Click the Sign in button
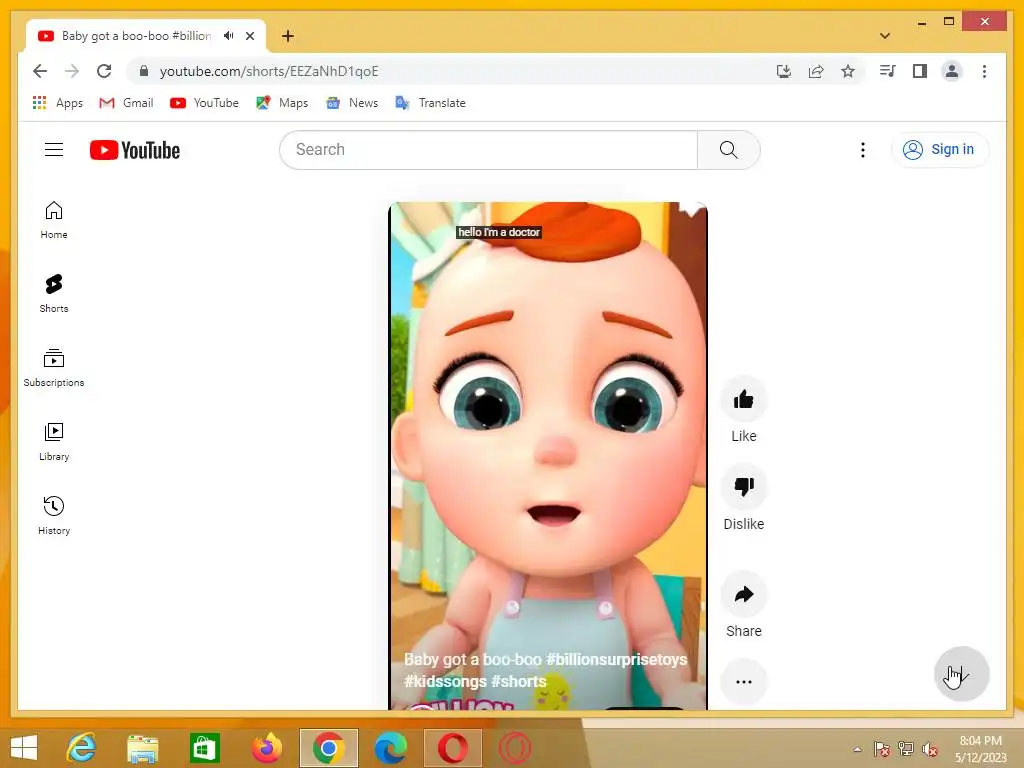 click(940, 150)
